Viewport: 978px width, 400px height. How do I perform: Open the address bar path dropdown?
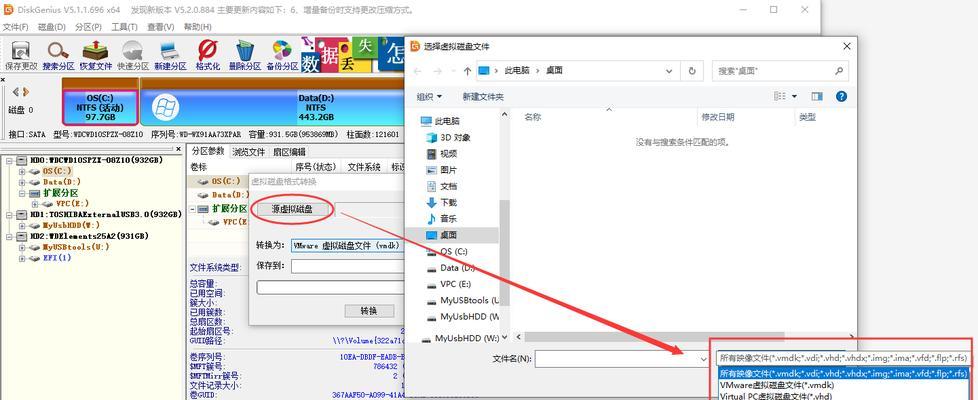coord(669,71)
